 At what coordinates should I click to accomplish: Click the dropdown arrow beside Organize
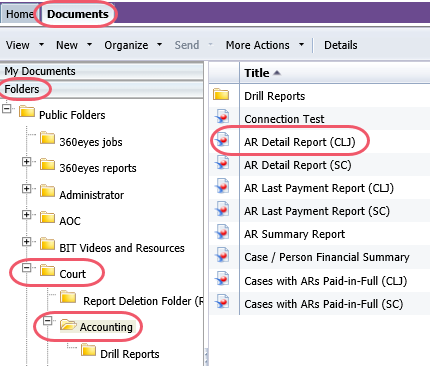(x=160, y=44)
